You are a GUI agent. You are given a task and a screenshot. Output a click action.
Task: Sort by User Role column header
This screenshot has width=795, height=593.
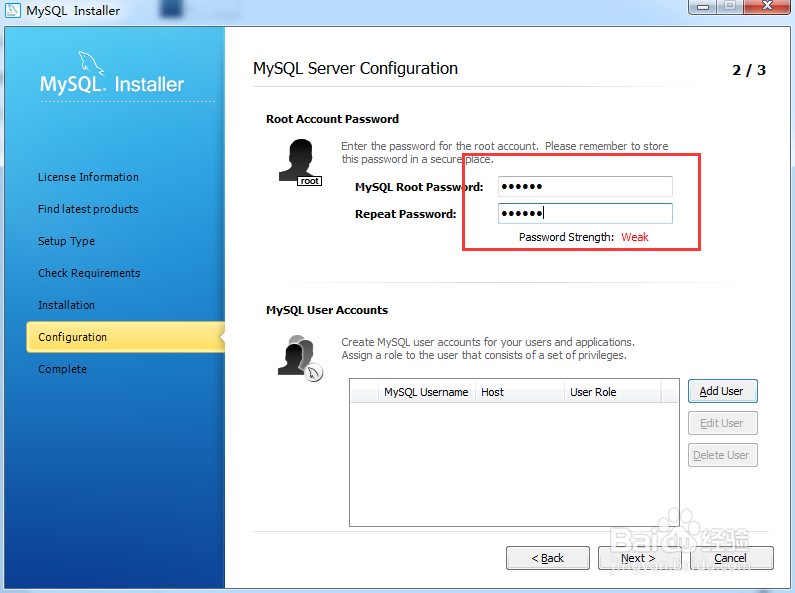click(x=612, y=392)
